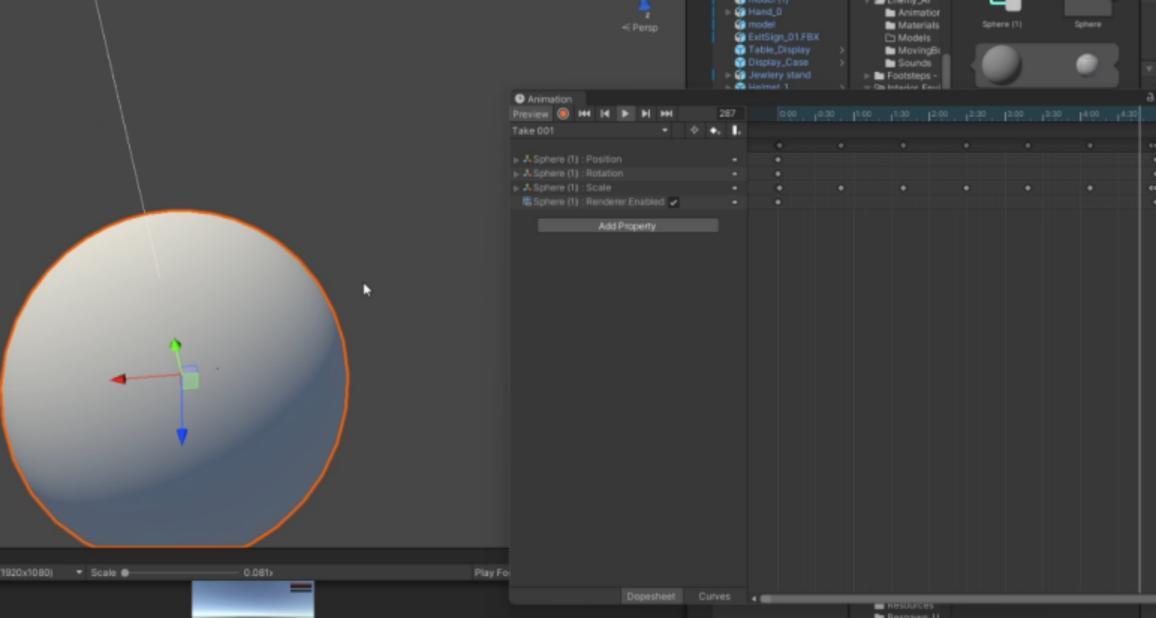This screenshot has height=618, width=1156.
Task: Open the Models folder in Project
Action: pyautogui.click(x=908, y=38)
